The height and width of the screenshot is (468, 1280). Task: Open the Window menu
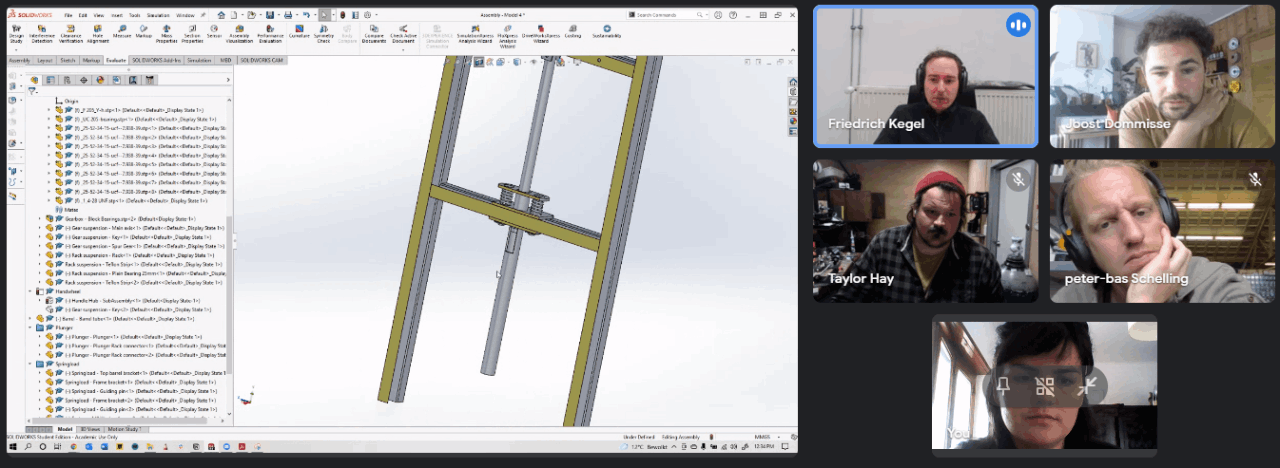click(185, 16)
